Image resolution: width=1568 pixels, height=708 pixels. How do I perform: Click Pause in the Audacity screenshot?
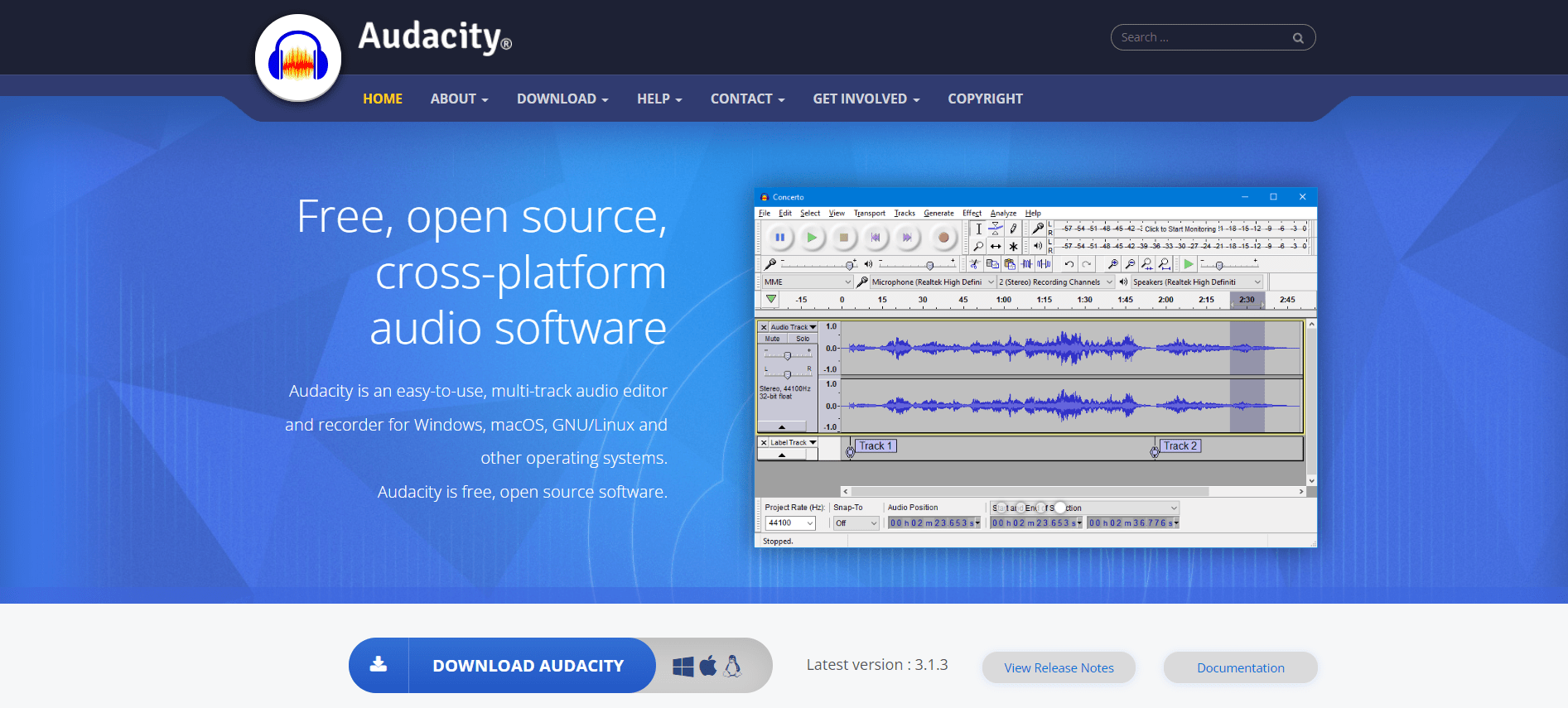[x=779, y=238]
